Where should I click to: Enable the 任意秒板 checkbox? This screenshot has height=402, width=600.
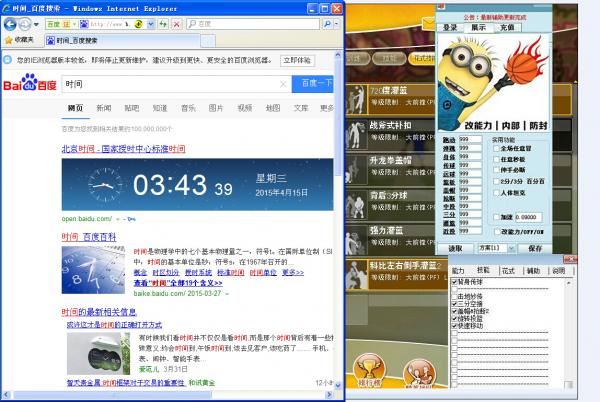pyautogui.click(x=496, y=159)
